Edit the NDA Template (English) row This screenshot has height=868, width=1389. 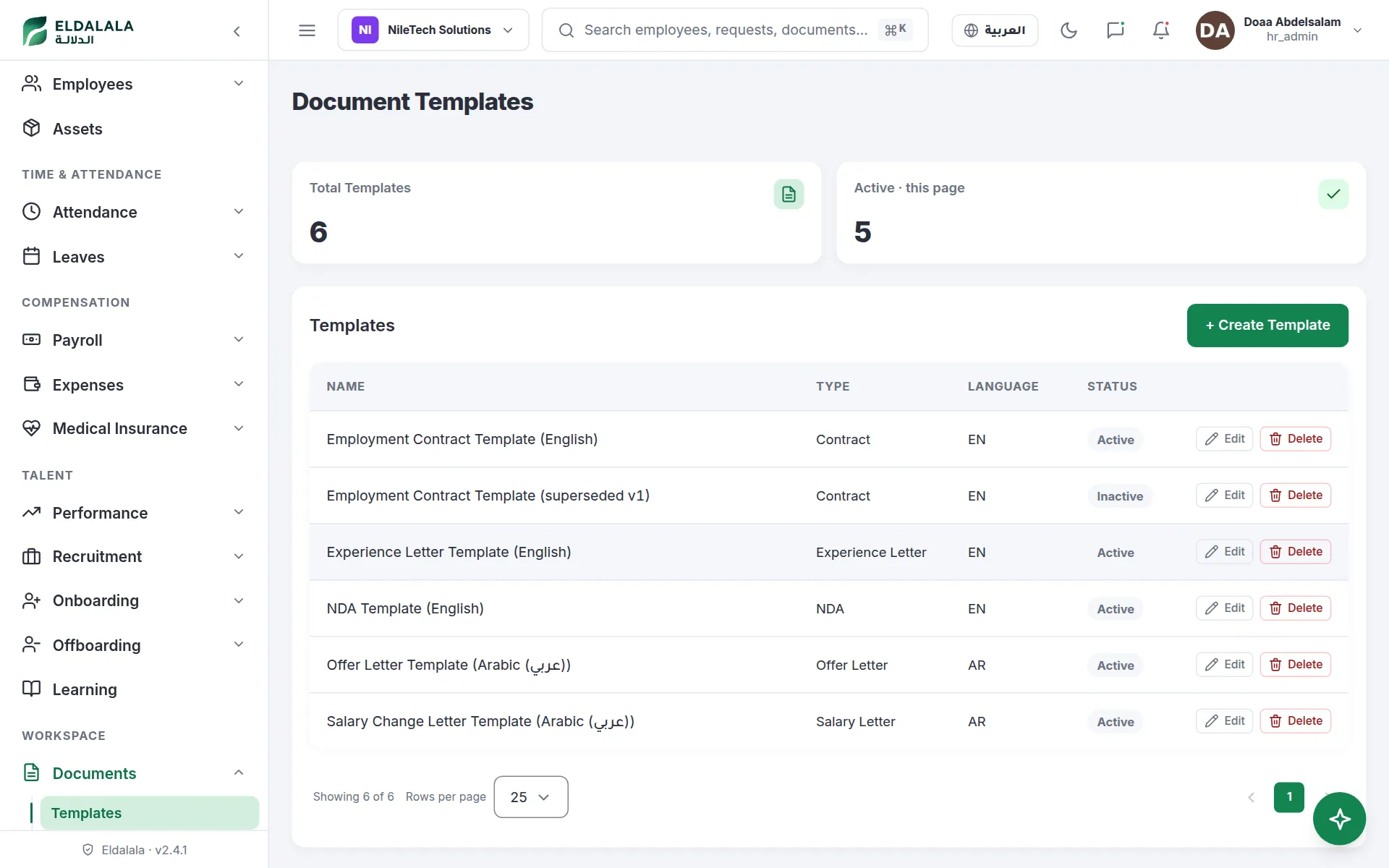pos(1224,608)
